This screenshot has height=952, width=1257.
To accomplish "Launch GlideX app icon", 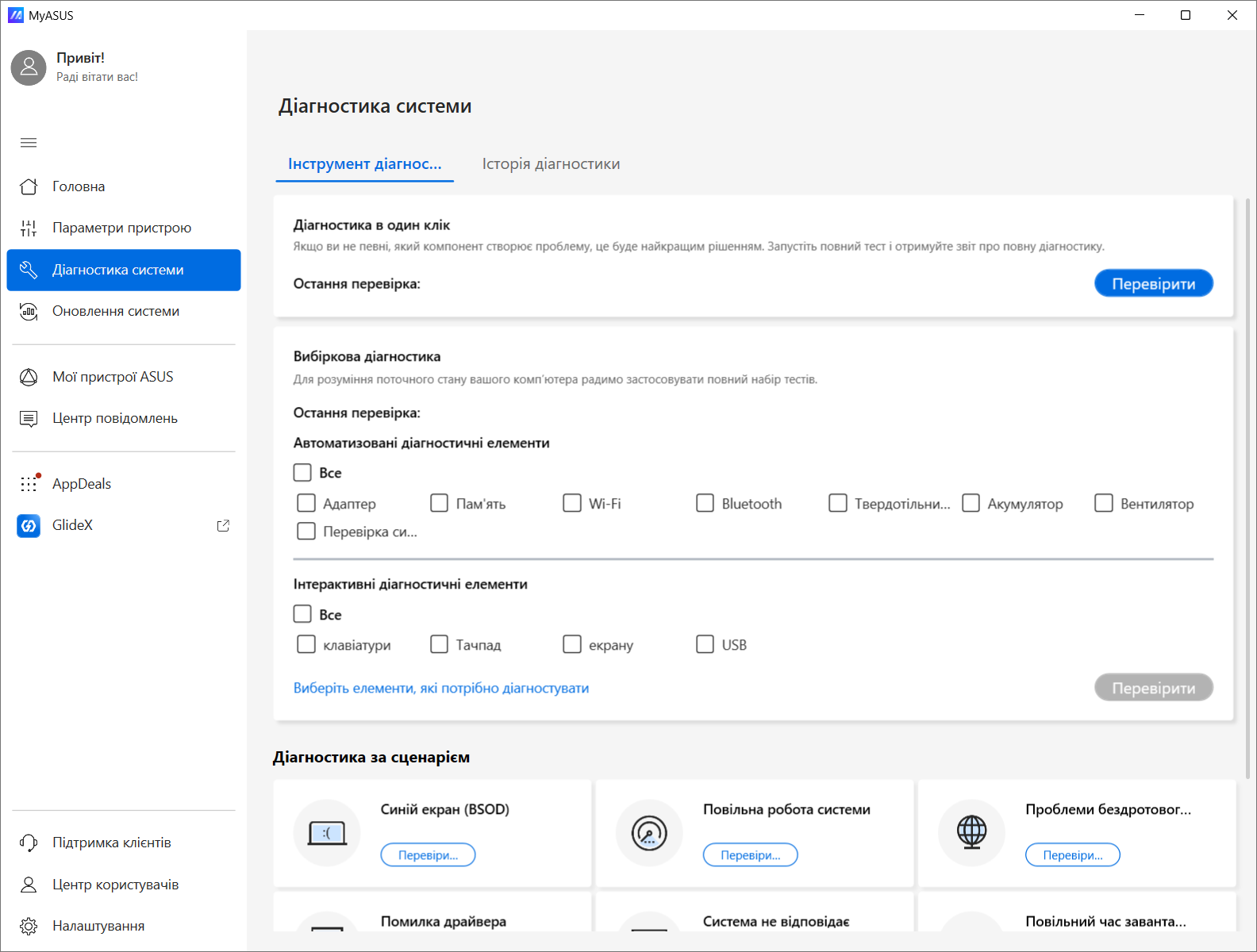I will click(29, 525).
